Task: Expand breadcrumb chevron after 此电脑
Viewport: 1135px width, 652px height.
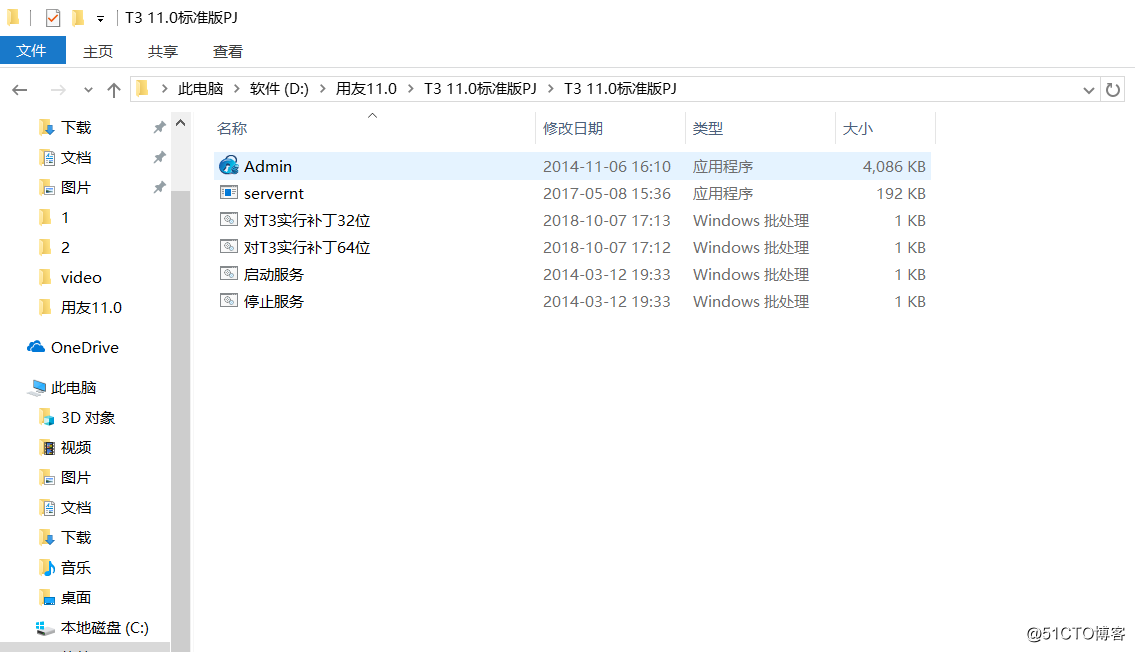Action: 236,88
